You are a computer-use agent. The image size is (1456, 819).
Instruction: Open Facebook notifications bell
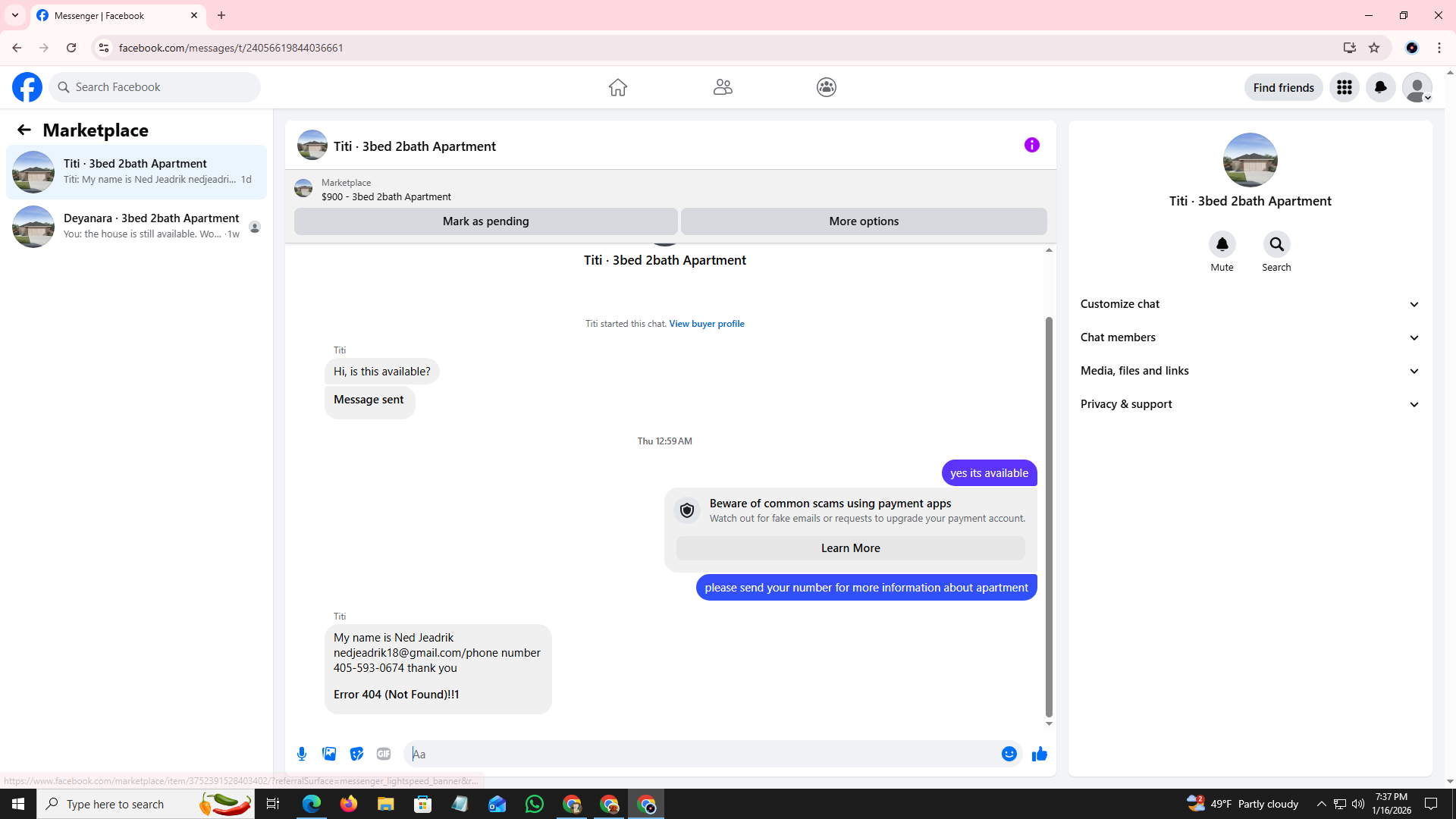(x=1380, y=87)
